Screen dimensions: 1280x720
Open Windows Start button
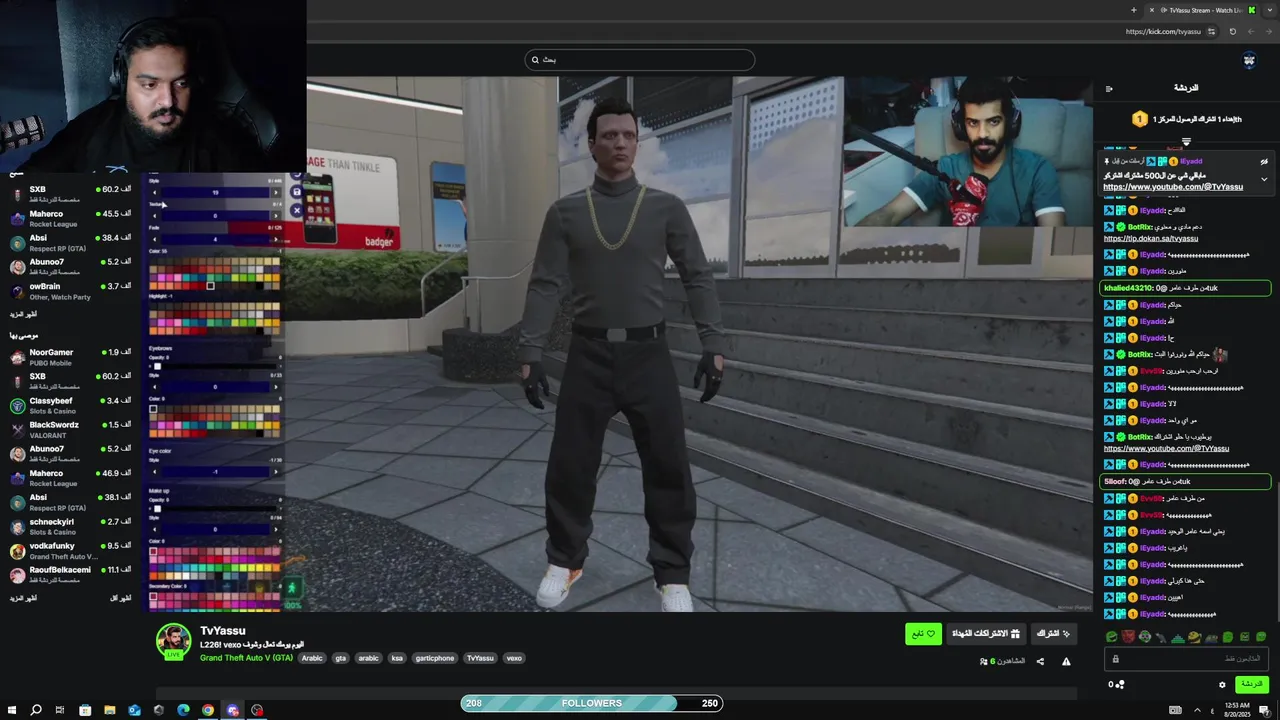pos(11,710)
